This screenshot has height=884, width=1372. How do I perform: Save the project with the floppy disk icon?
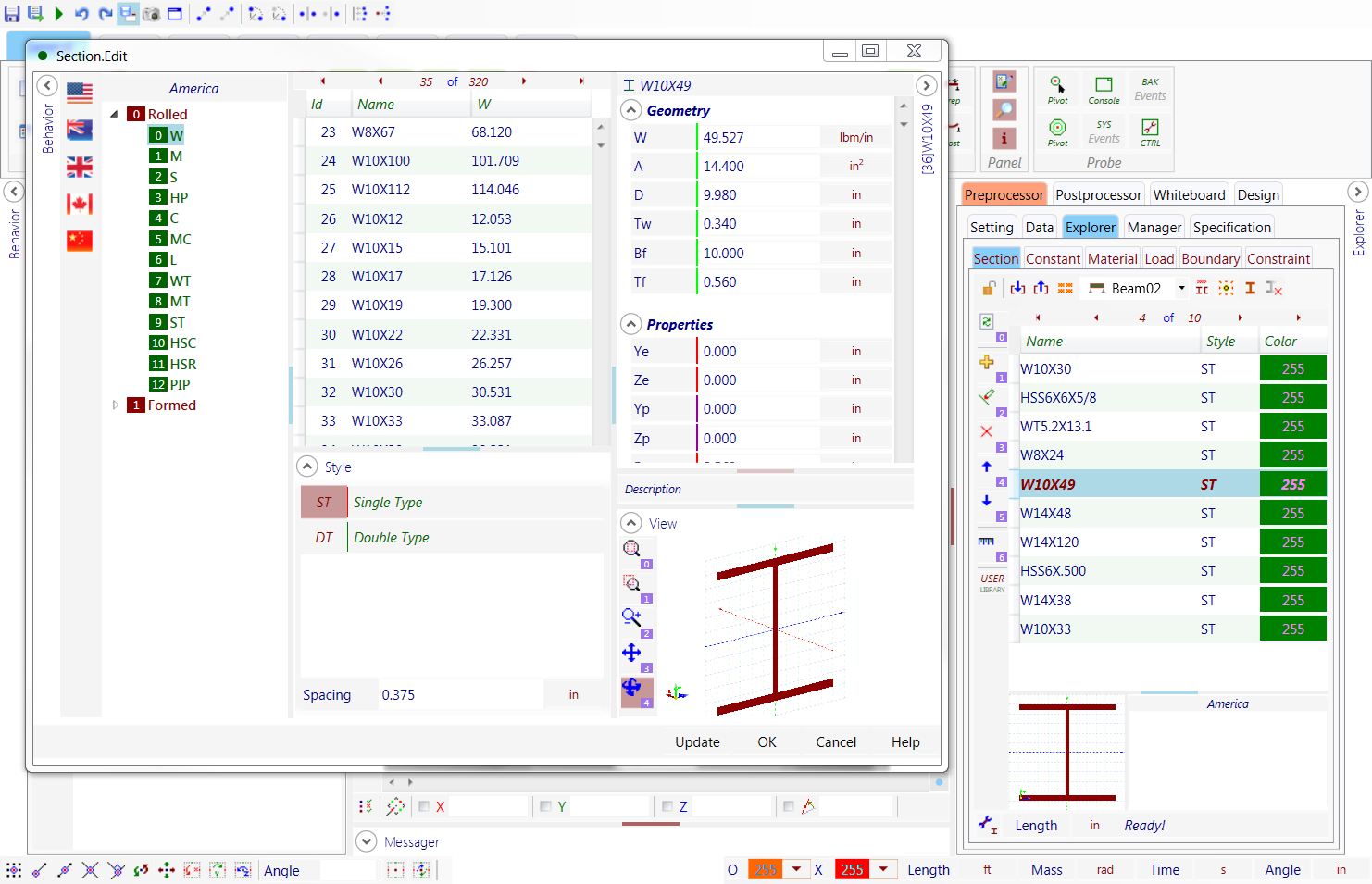[x=12, y=13]
